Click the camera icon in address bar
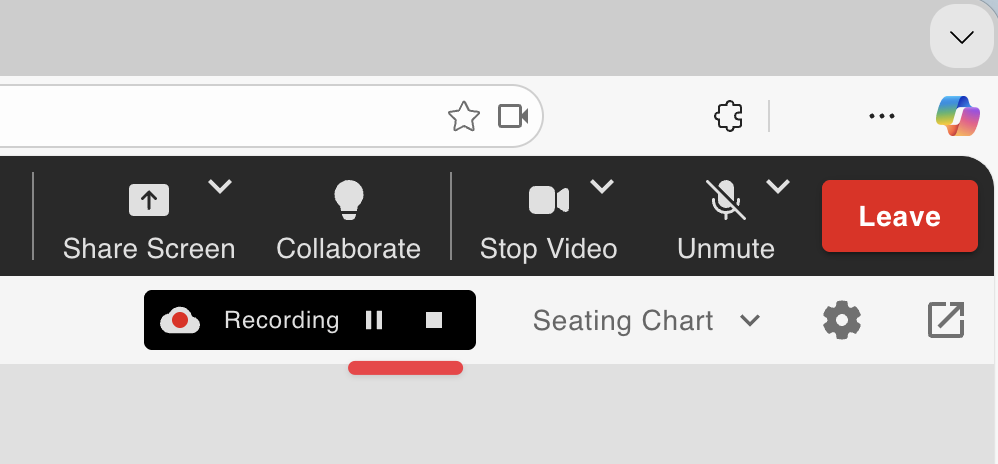The height and width of the screenshot is (464, 998). click(x=513, y=117)
